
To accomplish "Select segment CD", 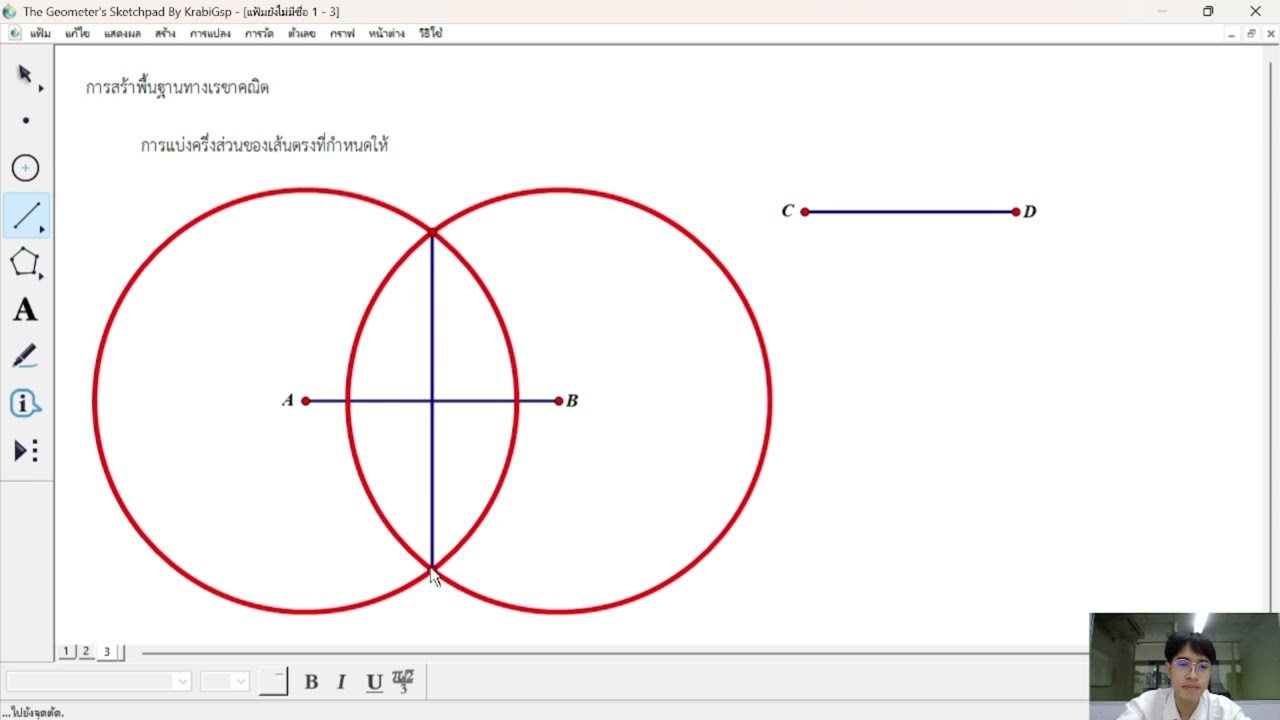I will pos(910,212).
